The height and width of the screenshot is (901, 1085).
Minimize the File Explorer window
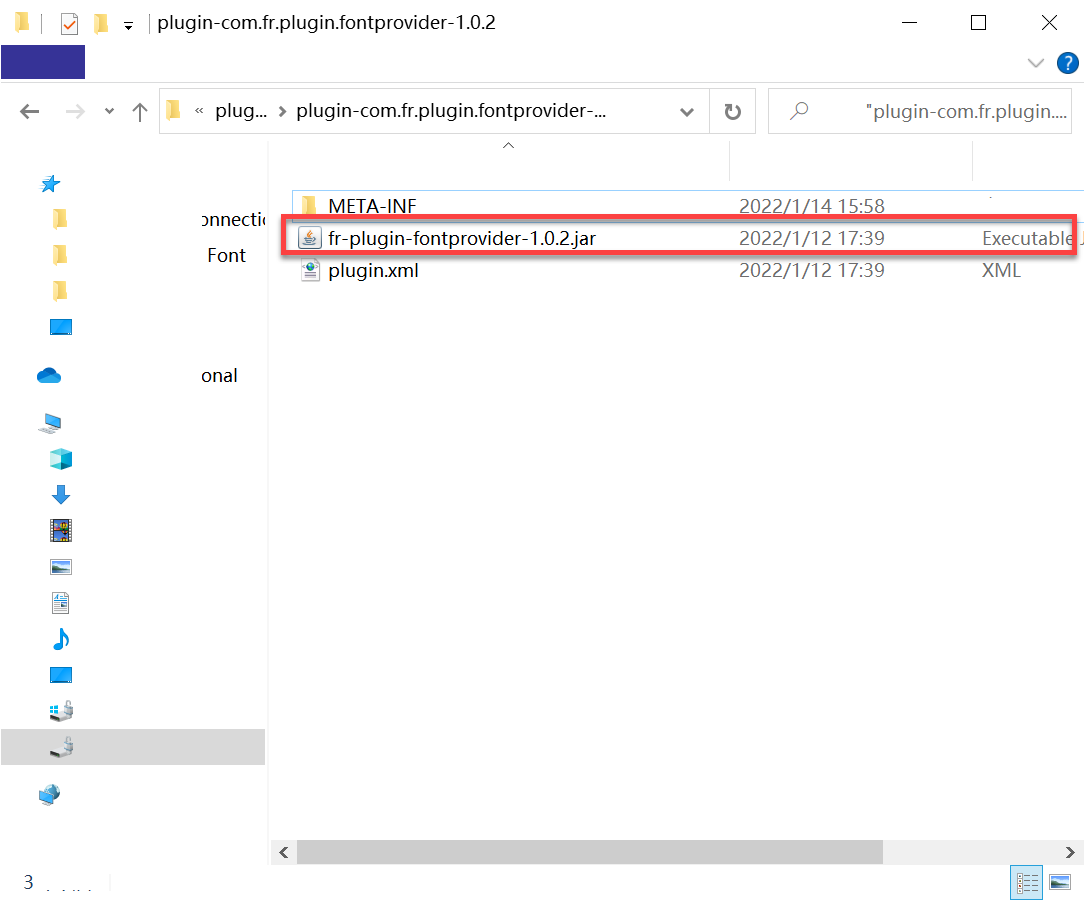point(909,23)
